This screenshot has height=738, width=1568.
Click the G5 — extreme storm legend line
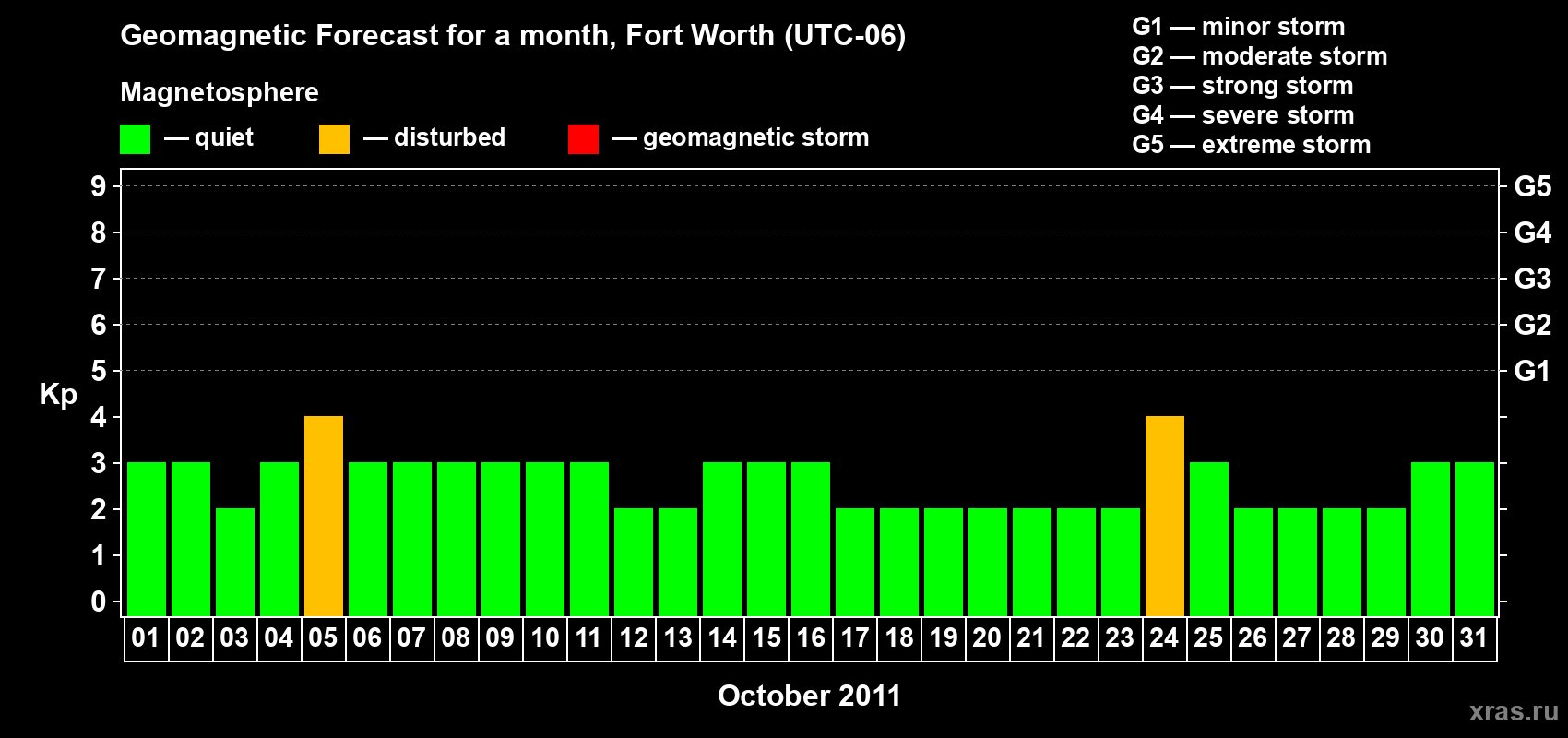tap(1252, 145)
